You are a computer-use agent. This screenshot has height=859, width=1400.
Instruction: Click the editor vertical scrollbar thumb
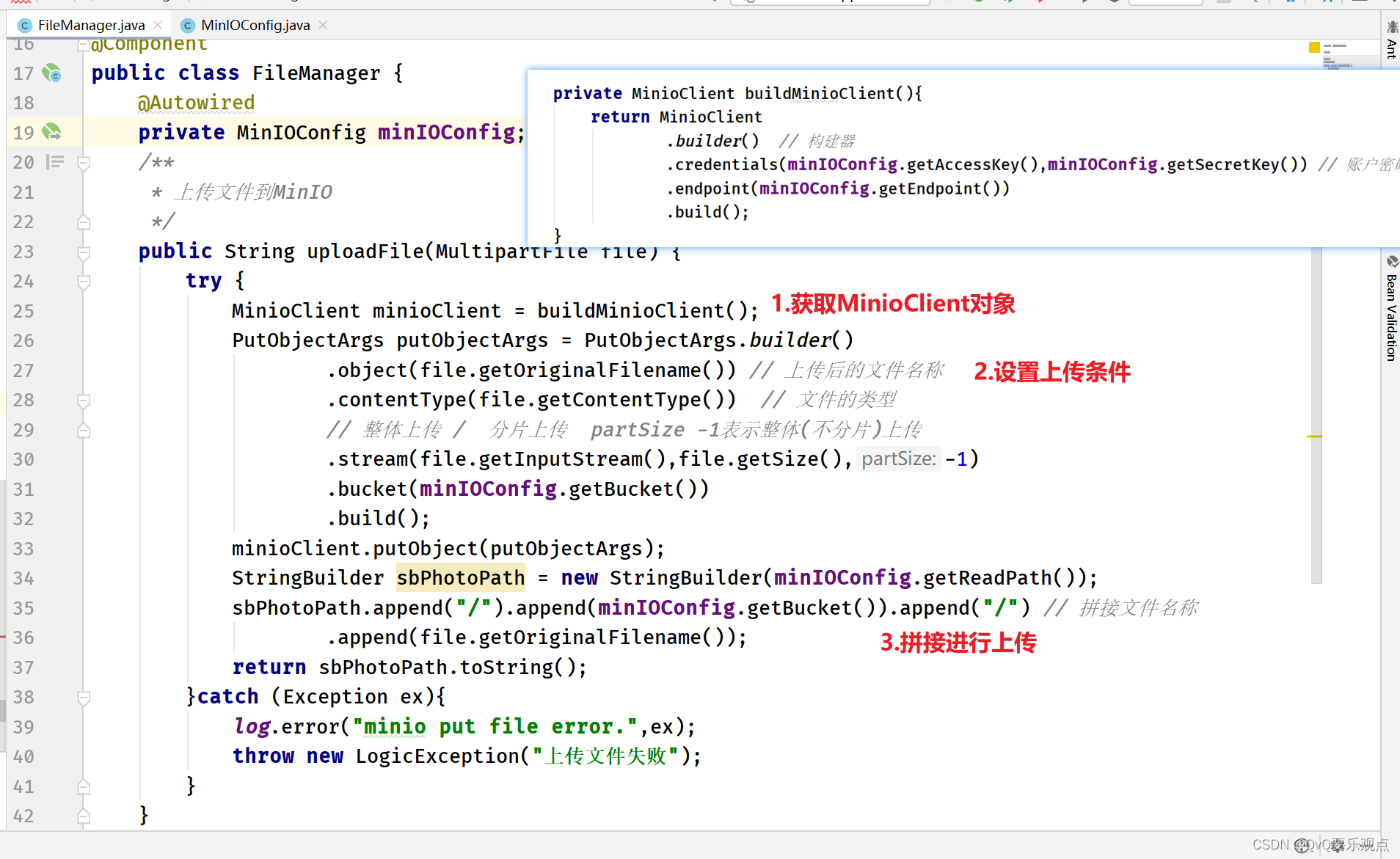(1316, 414)
